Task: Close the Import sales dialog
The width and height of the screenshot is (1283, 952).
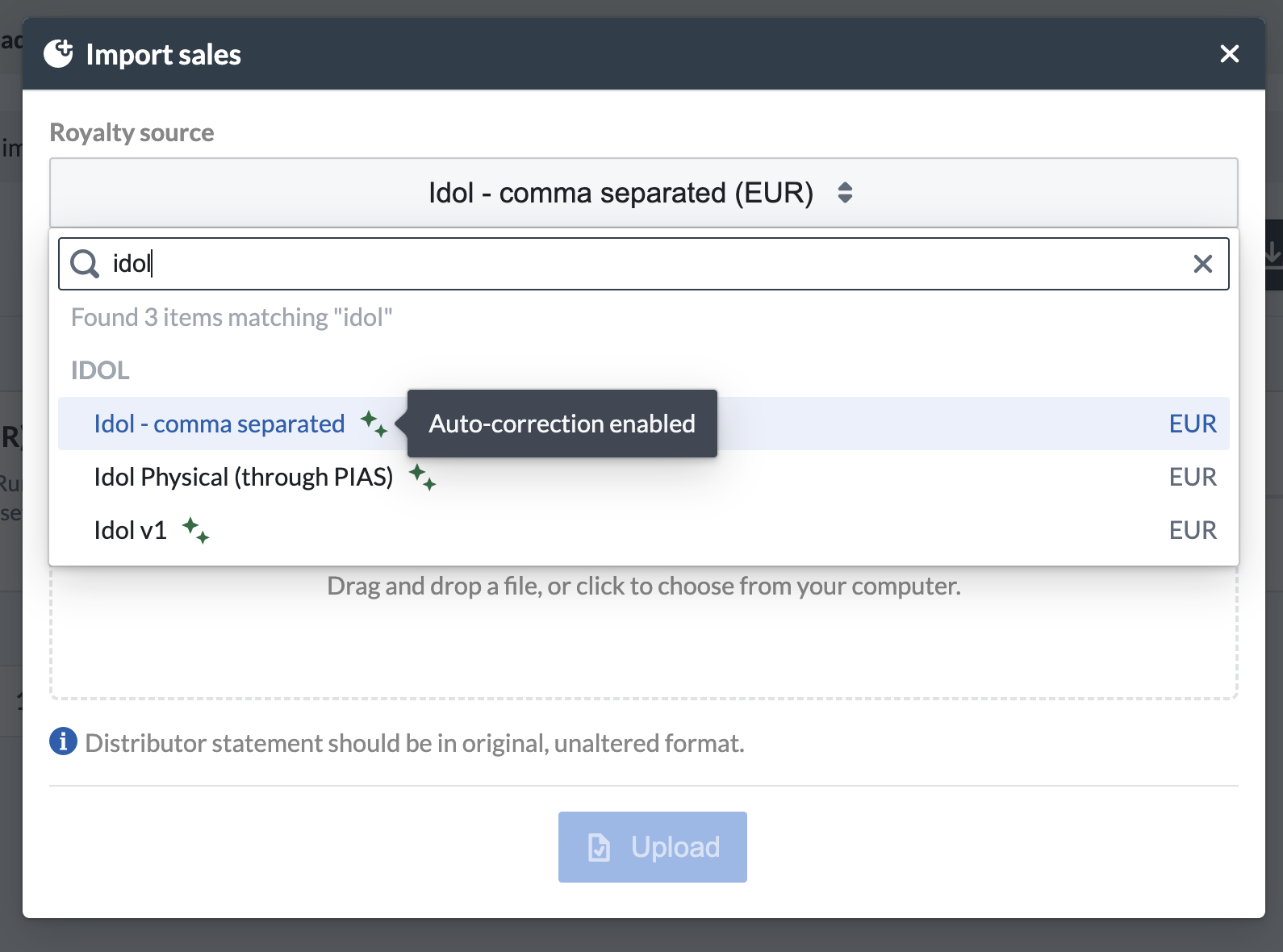Action: coord(1229,54)
